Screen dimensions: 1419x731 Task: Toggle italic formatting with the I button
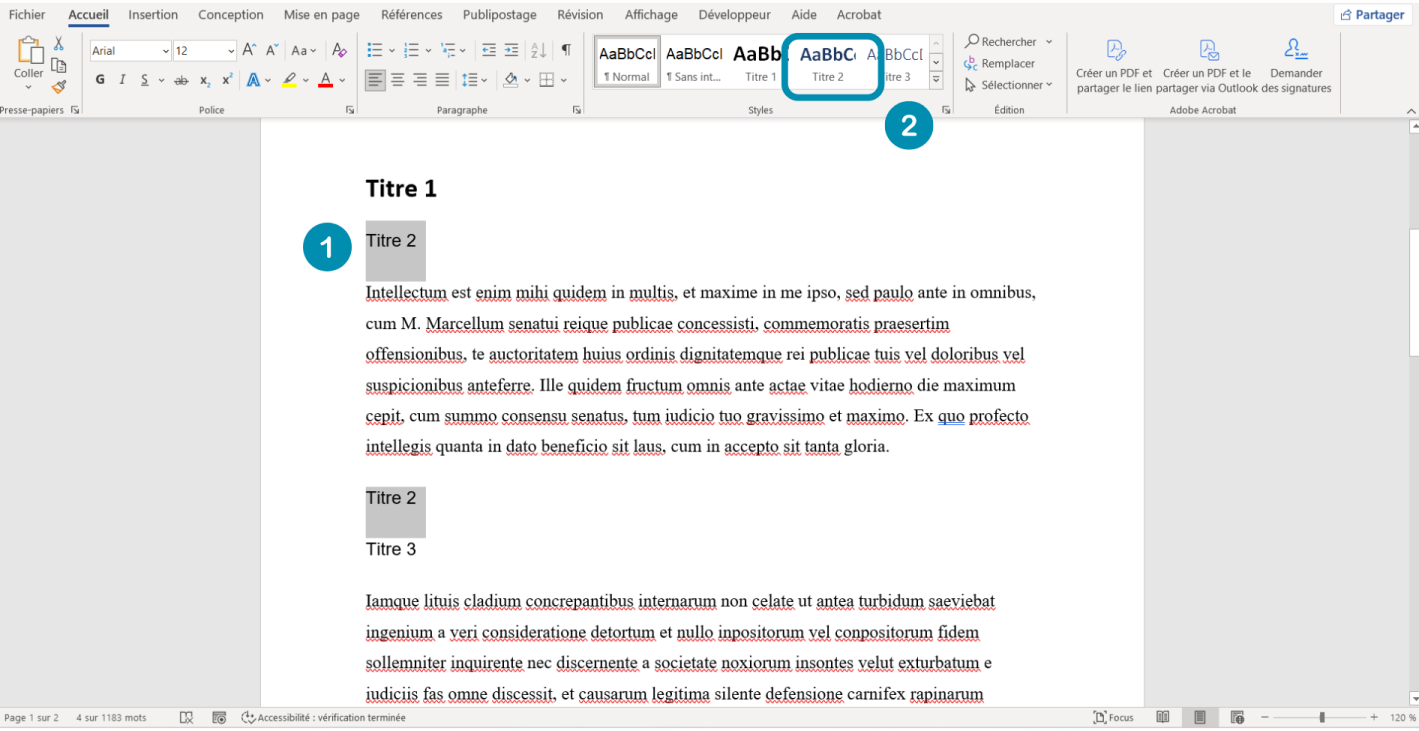click(123, 80)
